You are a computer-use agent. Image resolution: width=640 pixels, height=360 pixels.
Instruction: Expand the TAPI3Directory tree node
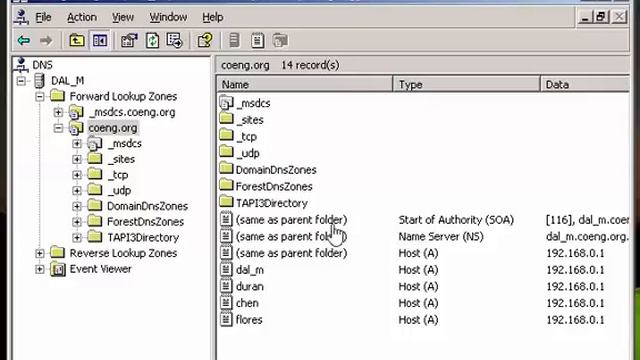click(x=77, y=238)
